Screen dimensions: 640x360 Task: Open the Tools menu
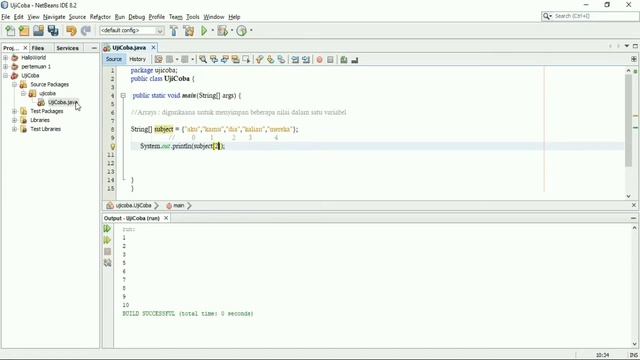(x=193, y=17)
